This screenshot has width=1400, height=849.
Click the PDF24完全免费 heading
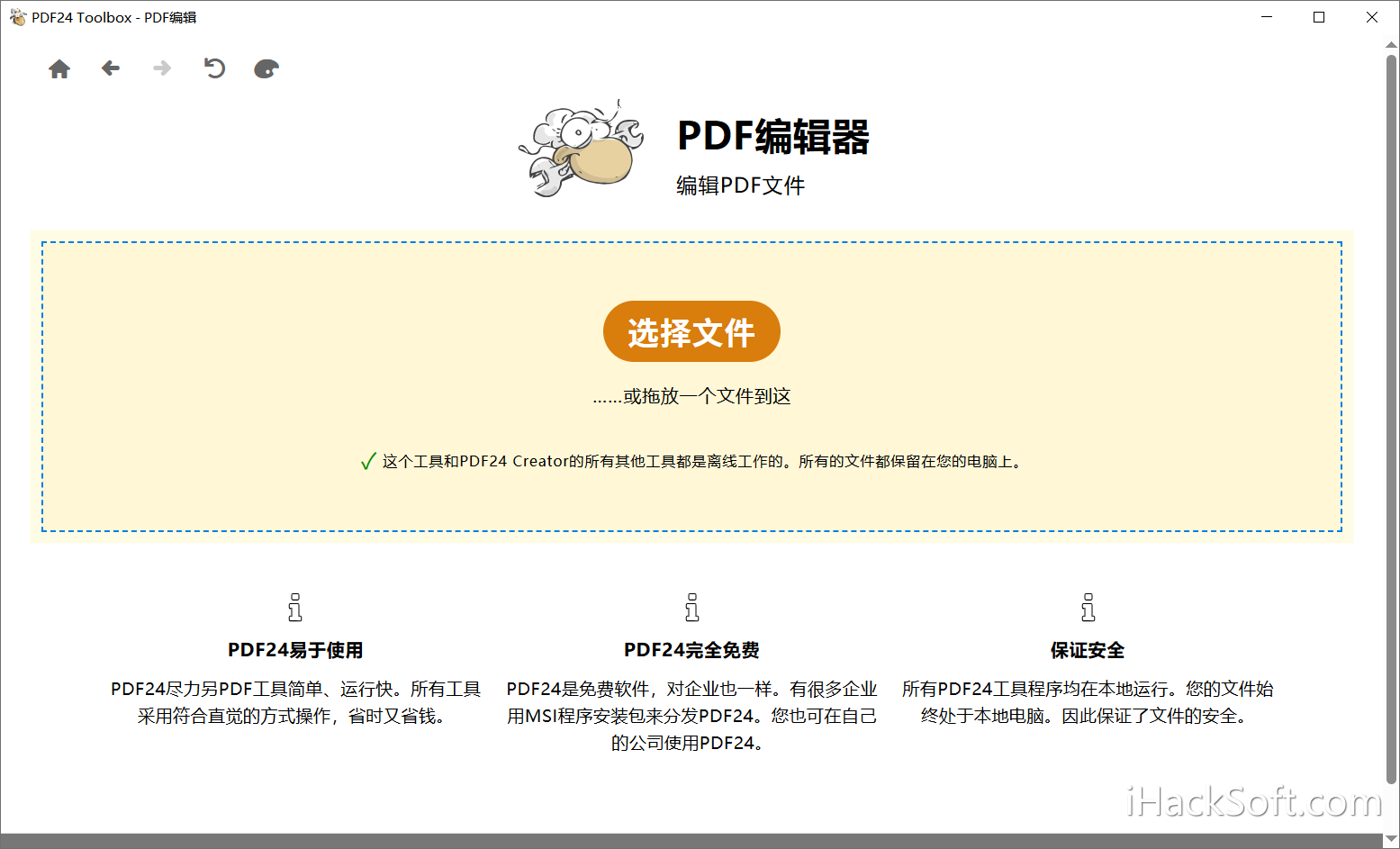point(691,650)
